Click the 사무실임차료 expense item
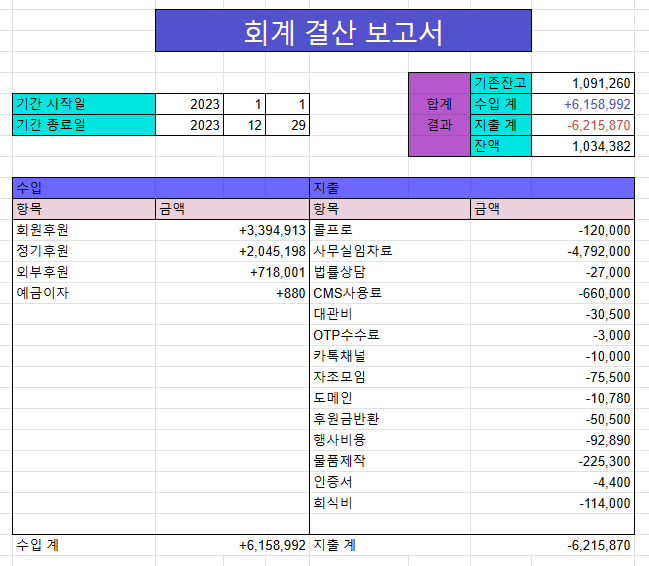649x566 pixels. click(x=390, y=251)
